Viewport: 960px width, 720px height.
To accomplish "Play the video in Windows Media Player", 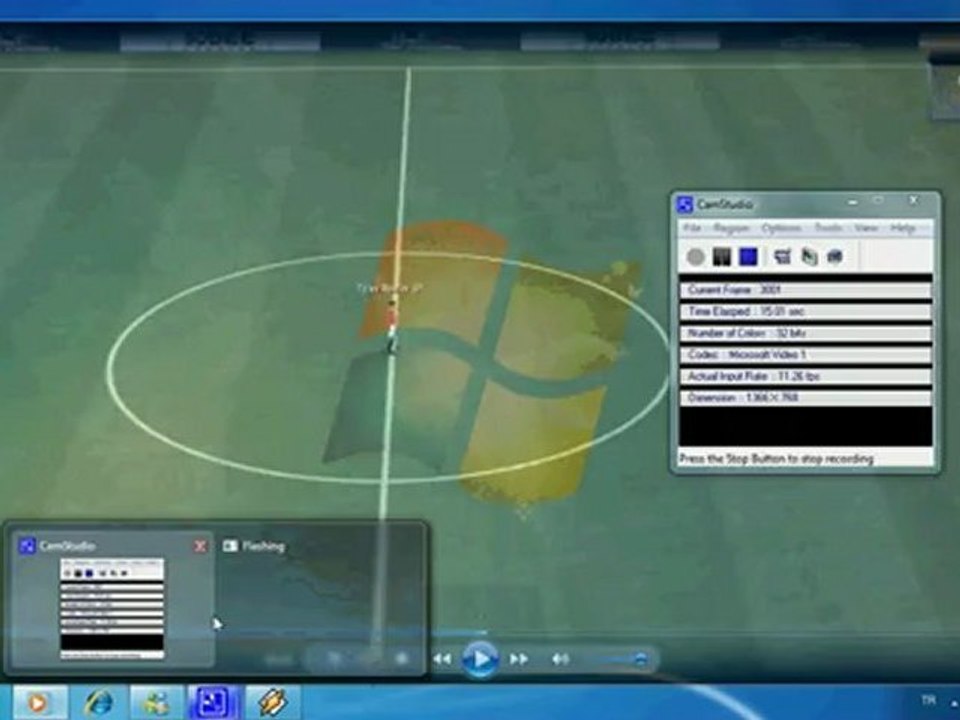I will point(480,659).
